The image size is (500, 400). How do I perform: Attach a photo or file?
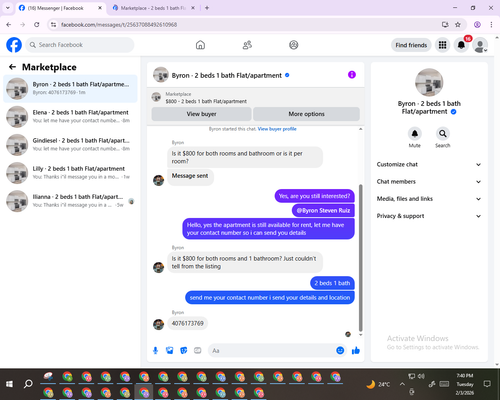coord(169,350)
